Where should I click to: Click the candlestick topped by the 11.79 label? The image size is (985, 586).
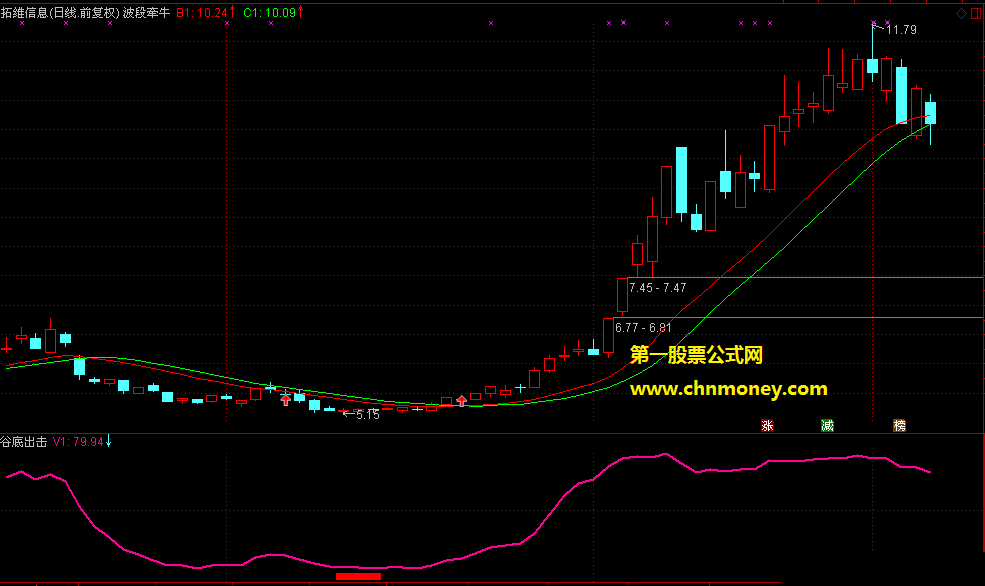[873, 53]
